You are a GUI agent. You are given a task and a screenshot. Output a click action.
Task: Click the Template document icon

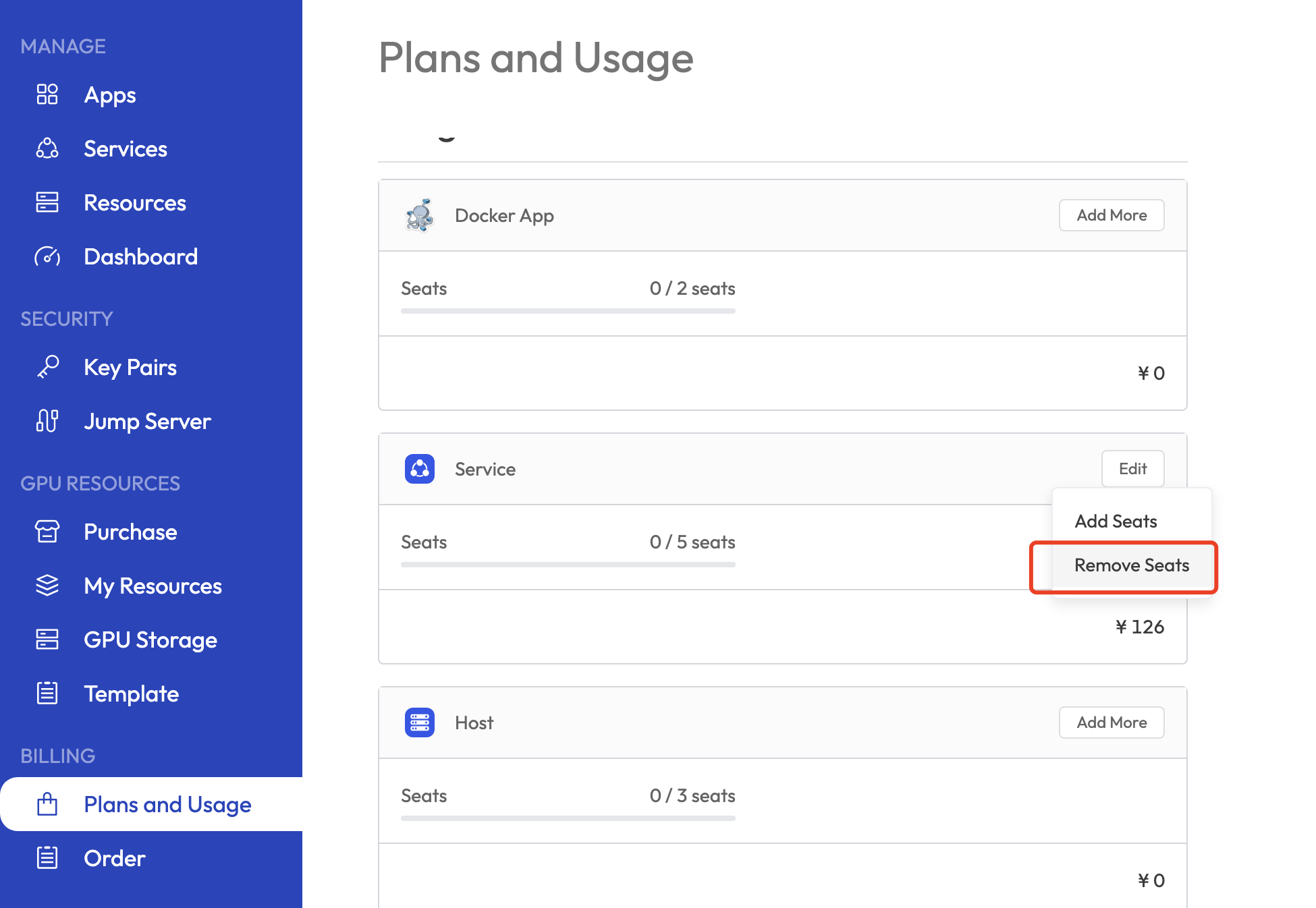click(47, 693)
